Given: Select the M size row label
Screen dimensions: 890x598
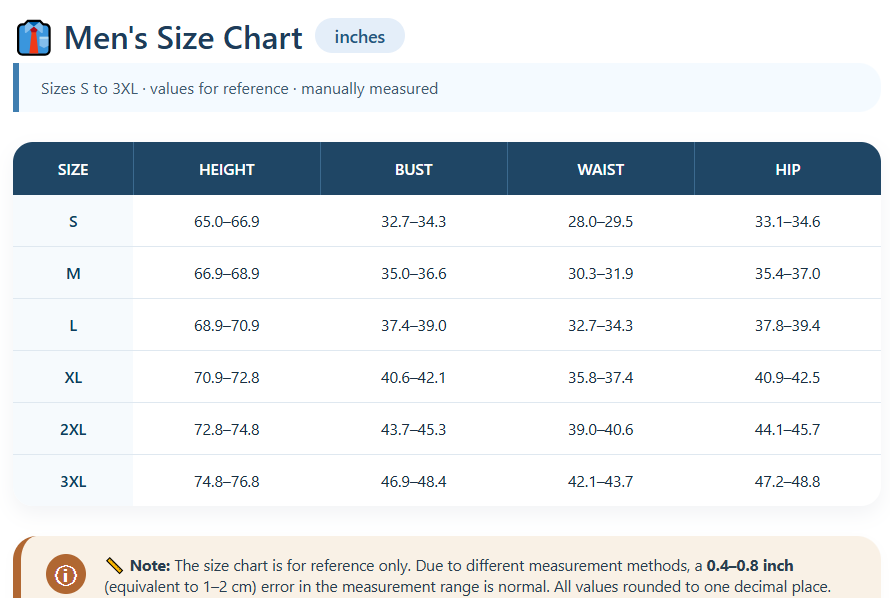Looking at the screenshot, I should pos(73,274).
